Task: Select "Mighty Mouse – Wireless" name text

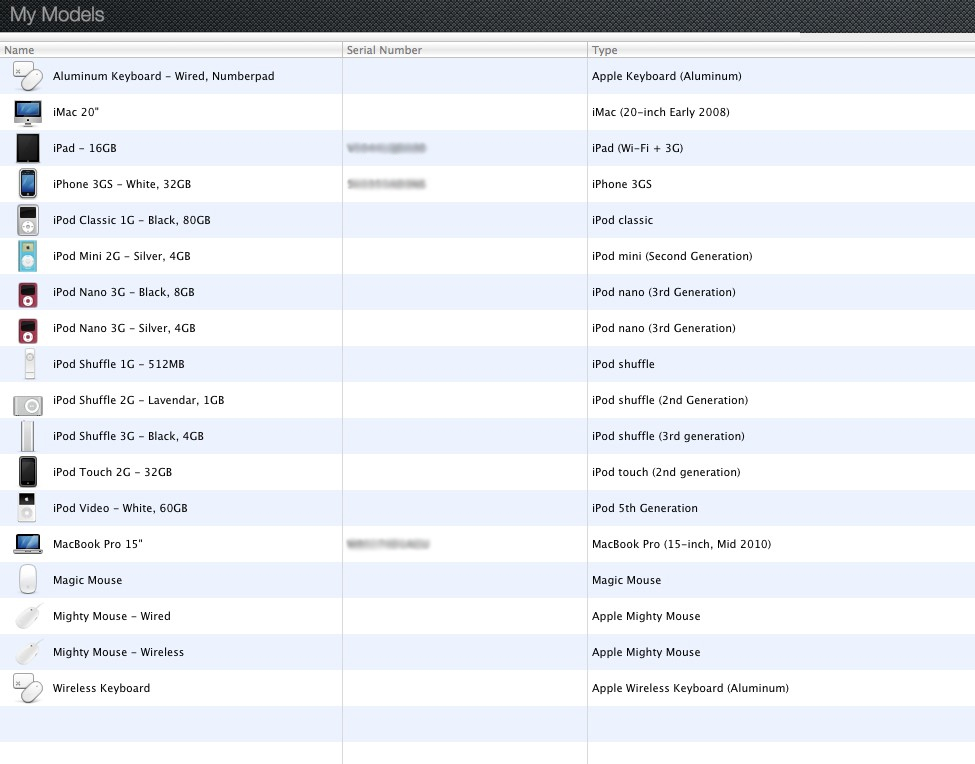Action: pos(118,652)
